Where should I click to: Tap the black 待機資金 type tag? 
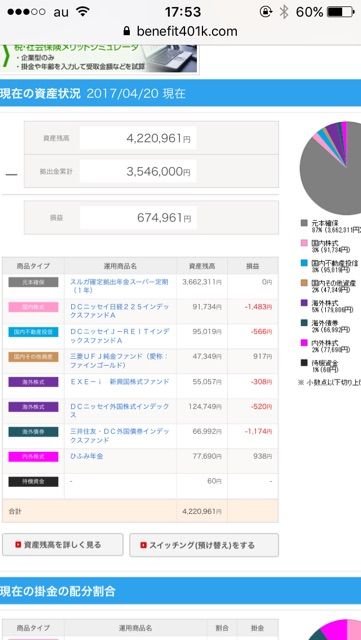[x=33, y=482]
